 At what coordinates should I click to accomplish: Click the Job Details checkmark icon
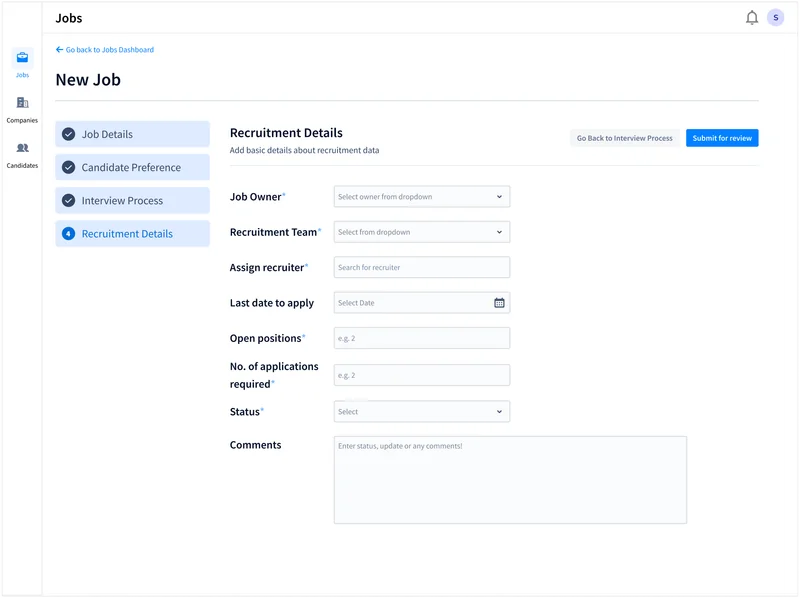point(68,134)
